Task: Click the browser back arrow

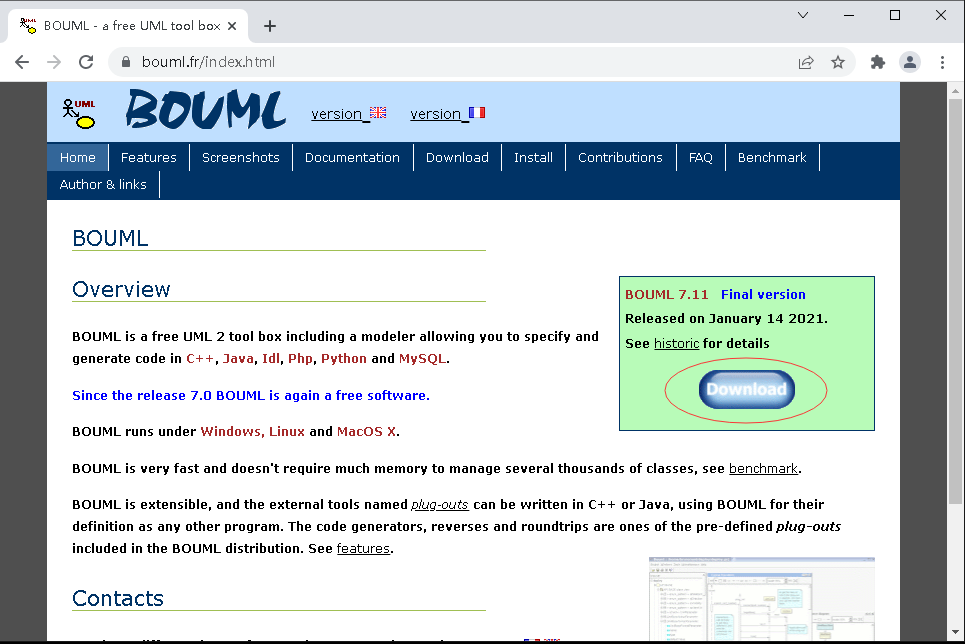Action: (22, 62)
